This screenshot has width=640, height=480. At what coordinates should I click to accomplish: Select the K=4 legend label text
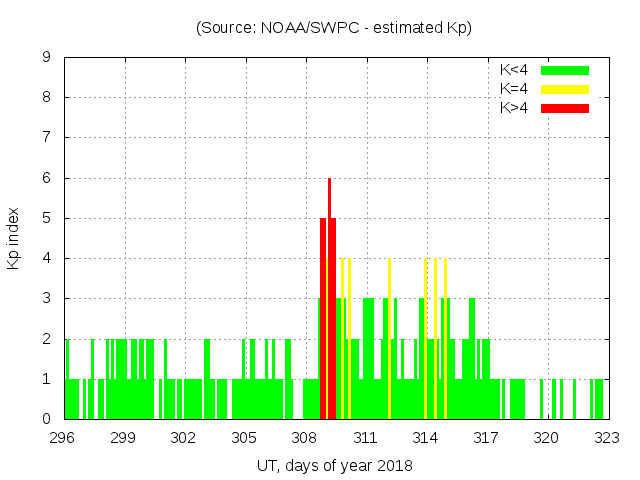(x=514, y=89)
